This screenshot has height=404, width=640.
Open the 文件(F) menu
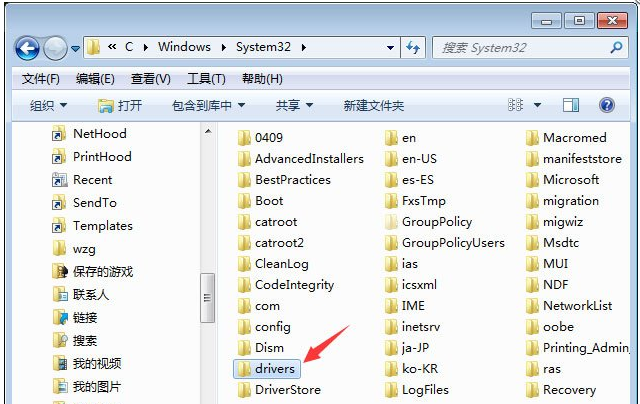point(41,79)
